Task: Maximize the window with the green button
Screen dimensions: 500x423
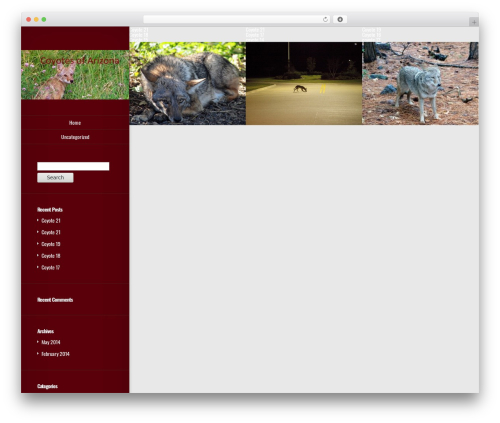Action: (44, 20)
